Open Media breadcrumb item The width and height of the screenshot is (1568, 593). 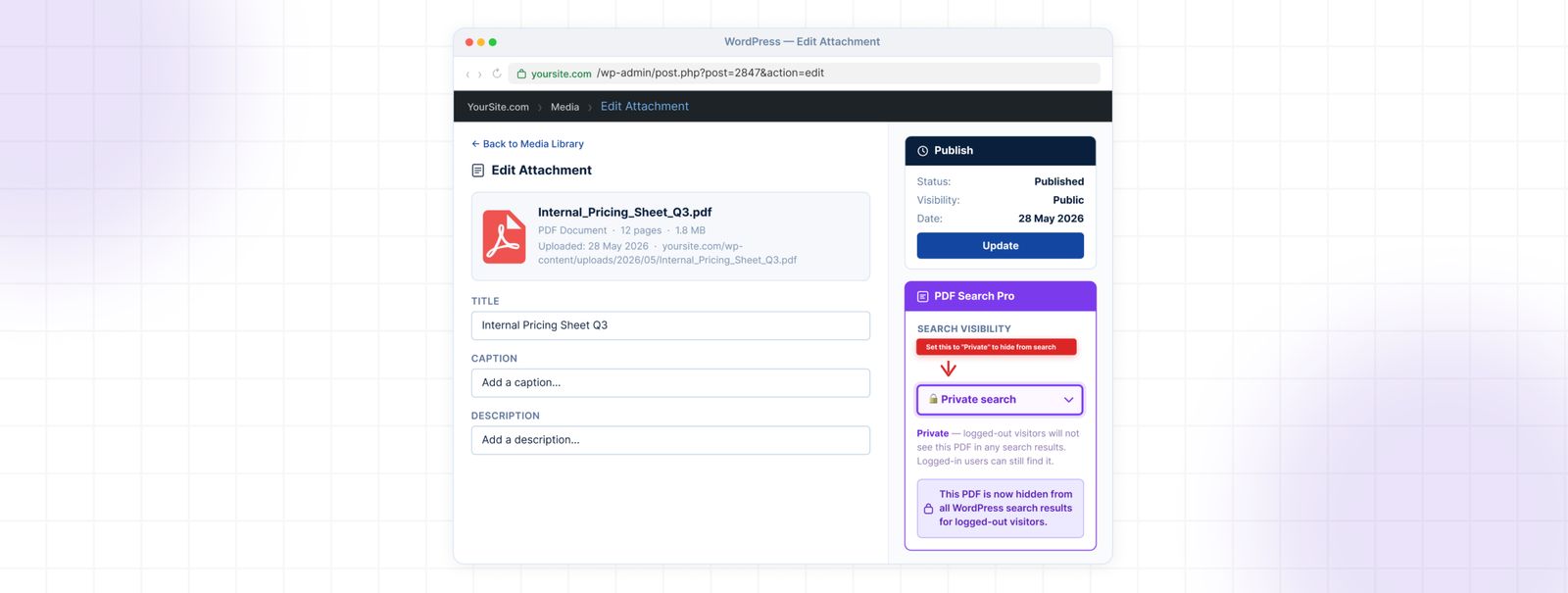564,107
